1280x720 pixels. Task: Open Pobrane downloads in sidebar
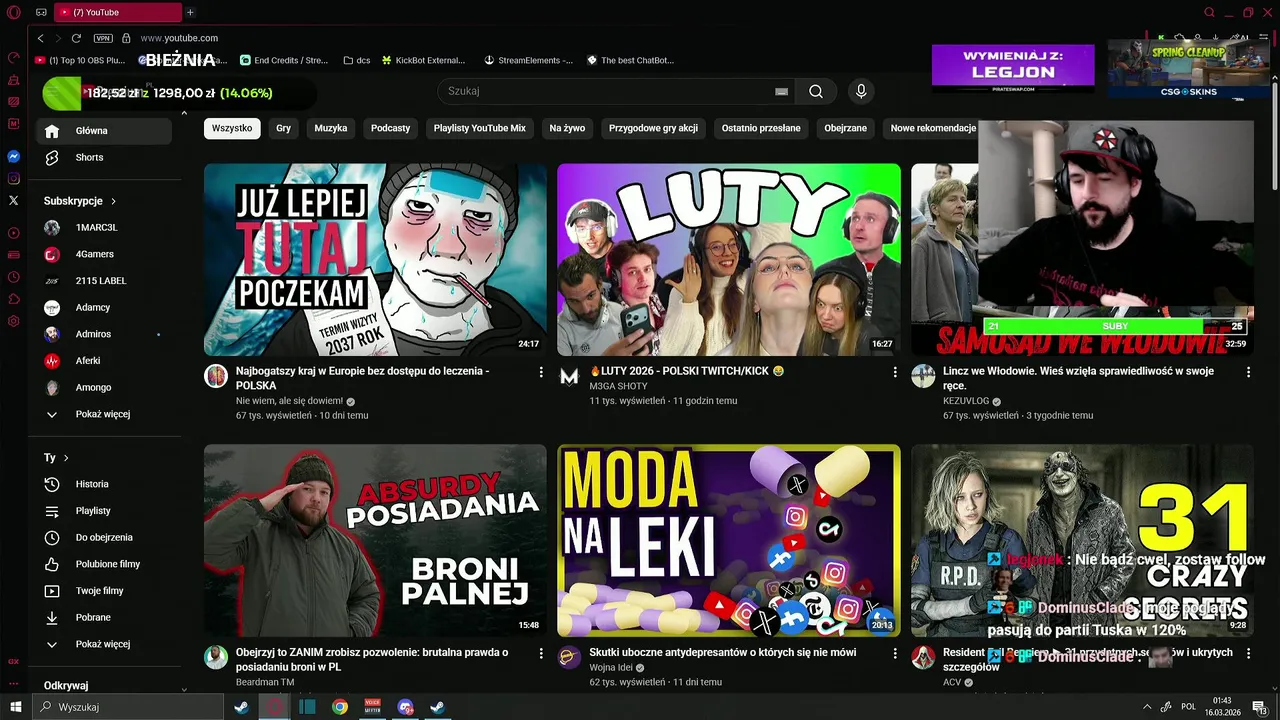pyautogui.click(x=104, y=618)
